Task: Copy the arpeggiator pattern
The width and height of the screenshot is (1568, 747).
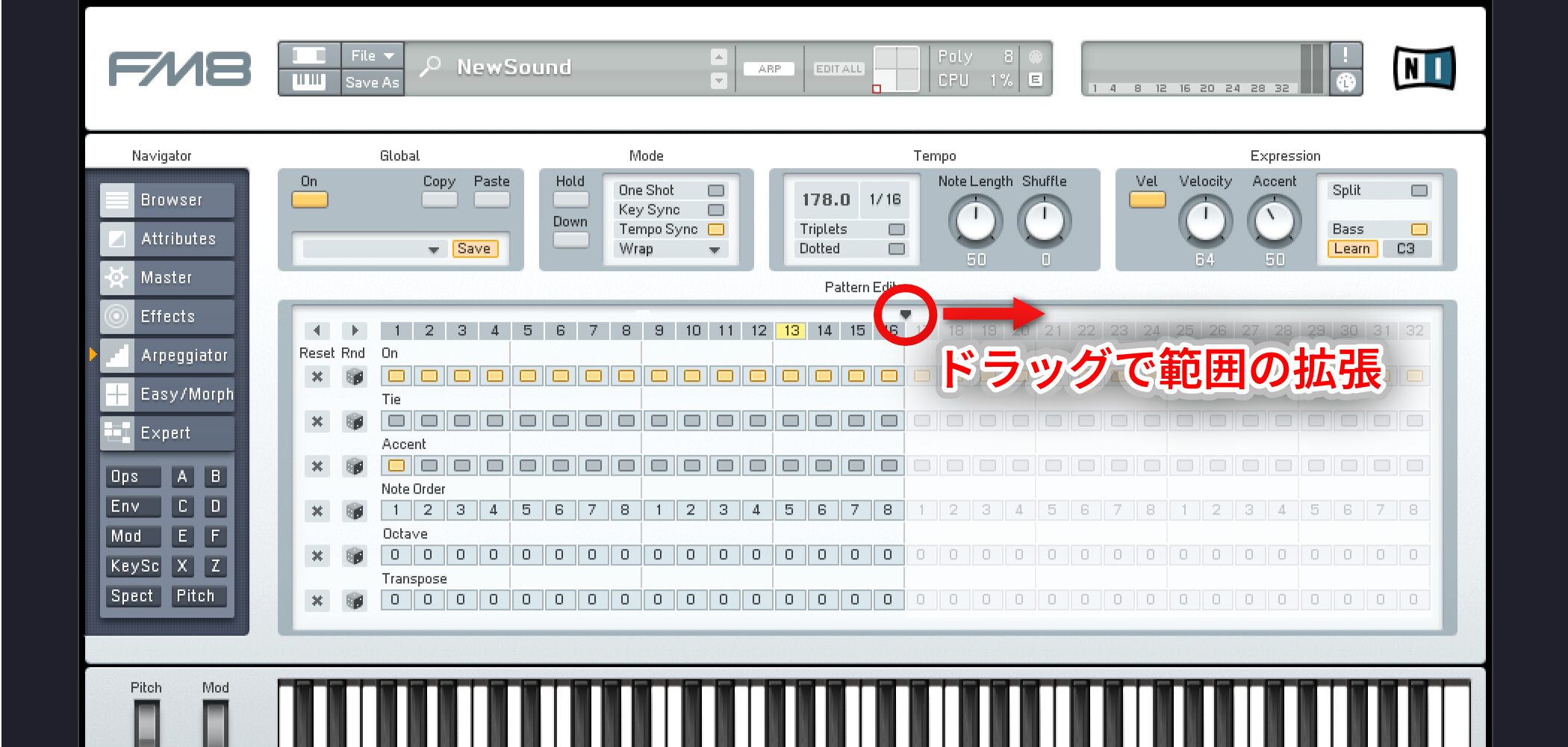Action: pyautogui.click(x=440, y=200)
